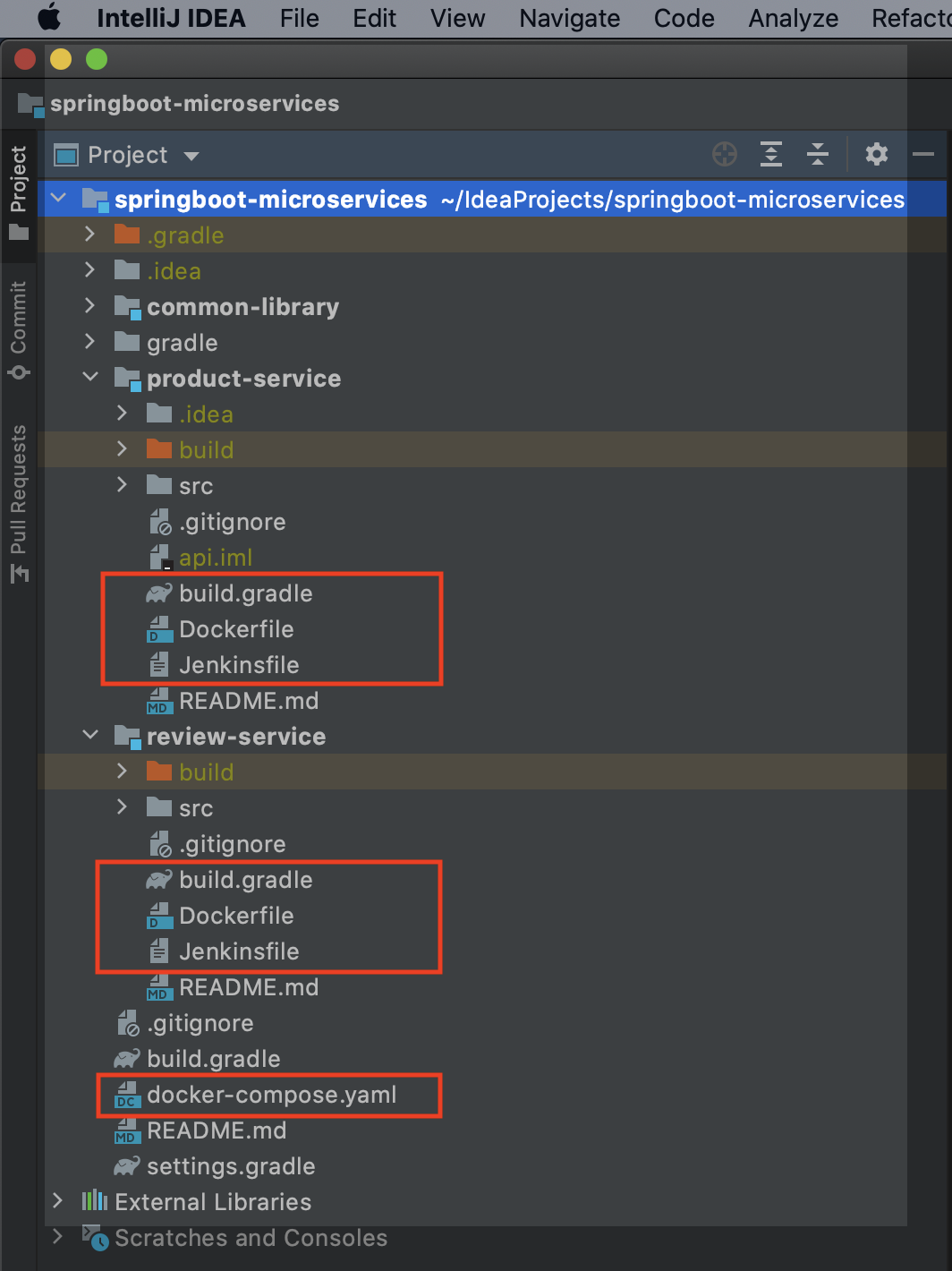This screenshot has width=952, height=1271.
Task: Select Scratches and Consoles
Action: point(250,1238)
